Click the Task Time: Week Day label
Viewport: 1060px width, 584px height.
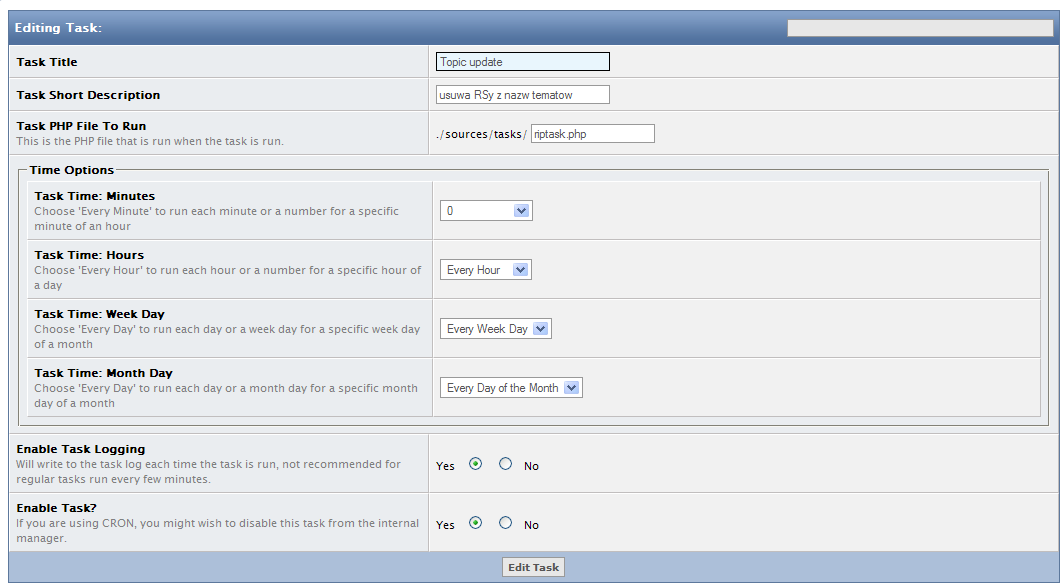99,314
